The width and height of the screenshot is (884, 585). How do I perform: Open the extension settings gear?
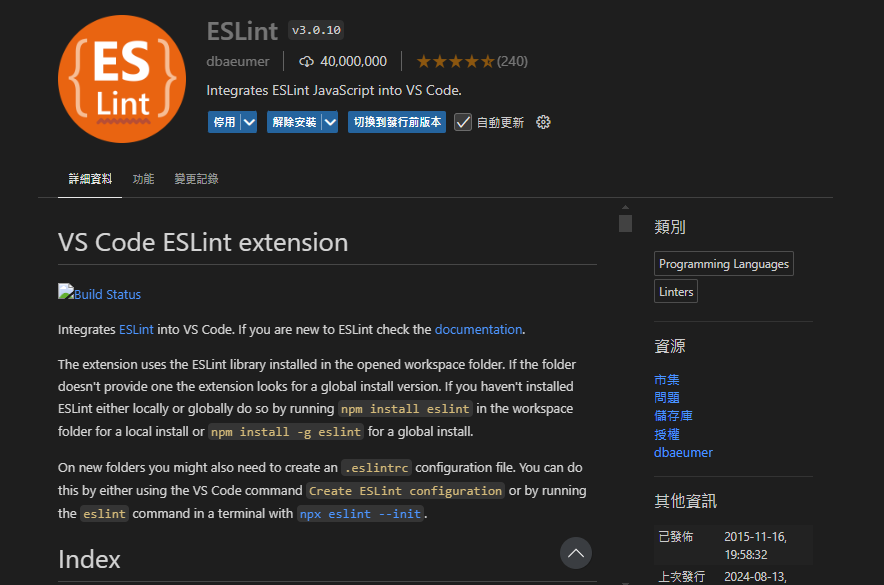click(x=543, y=122)
